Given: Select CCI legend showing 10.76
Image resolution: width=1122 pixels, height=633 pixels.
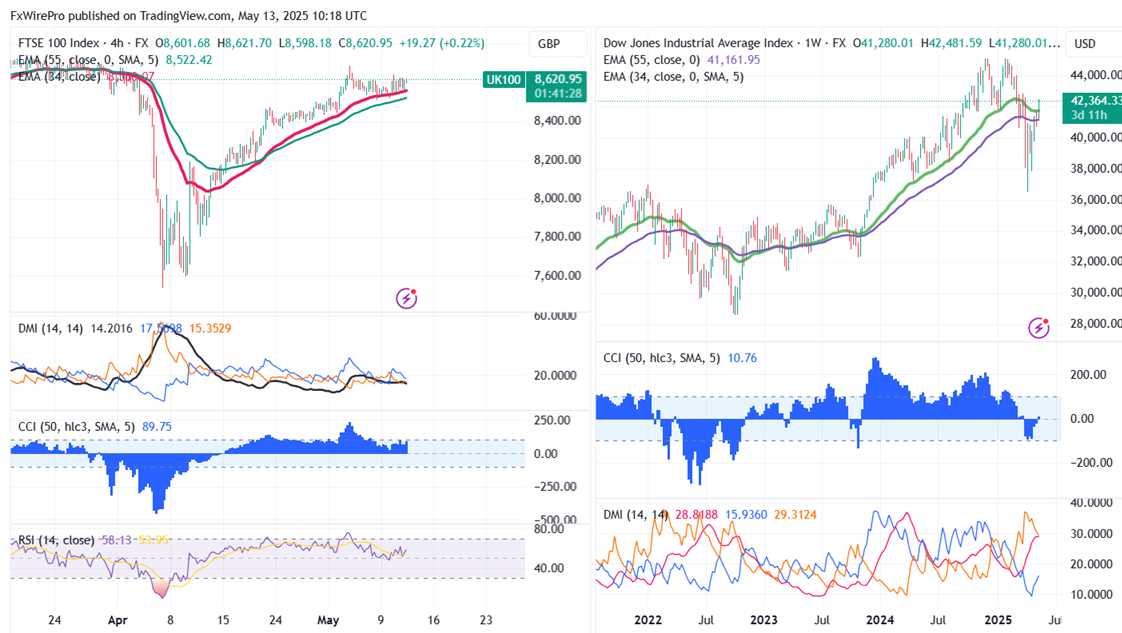Looking at the screenshot, I should coord(680,358).
